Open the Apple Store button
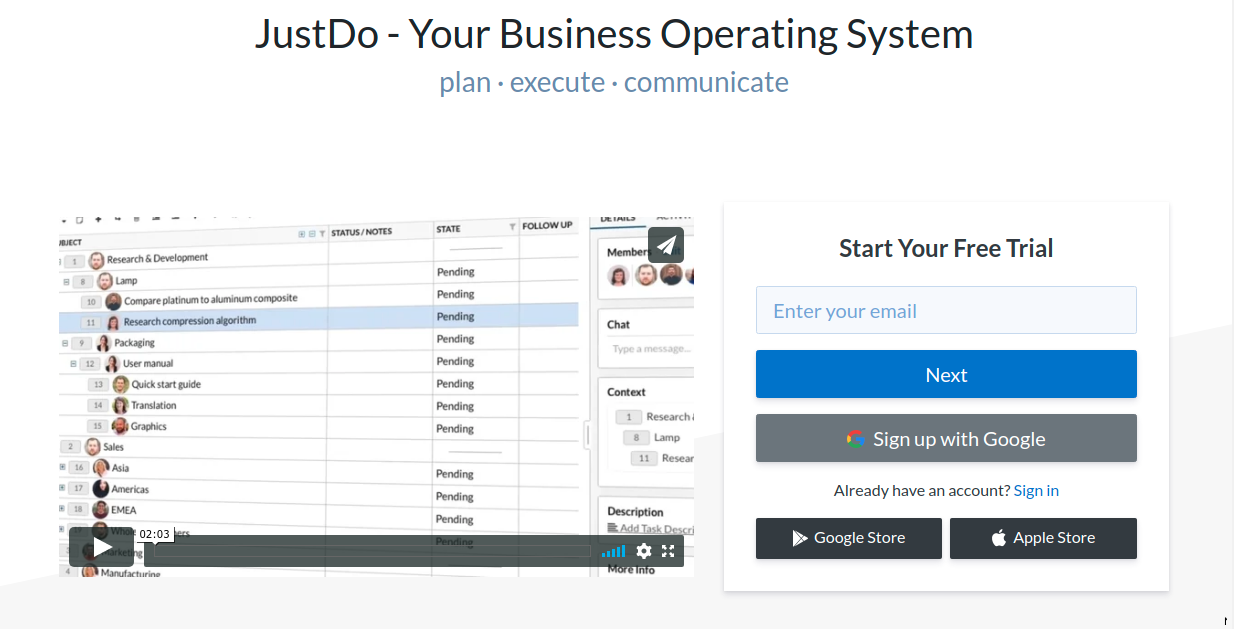Viewport: 1234px width, 629px height. click(x=1043, y=538)
